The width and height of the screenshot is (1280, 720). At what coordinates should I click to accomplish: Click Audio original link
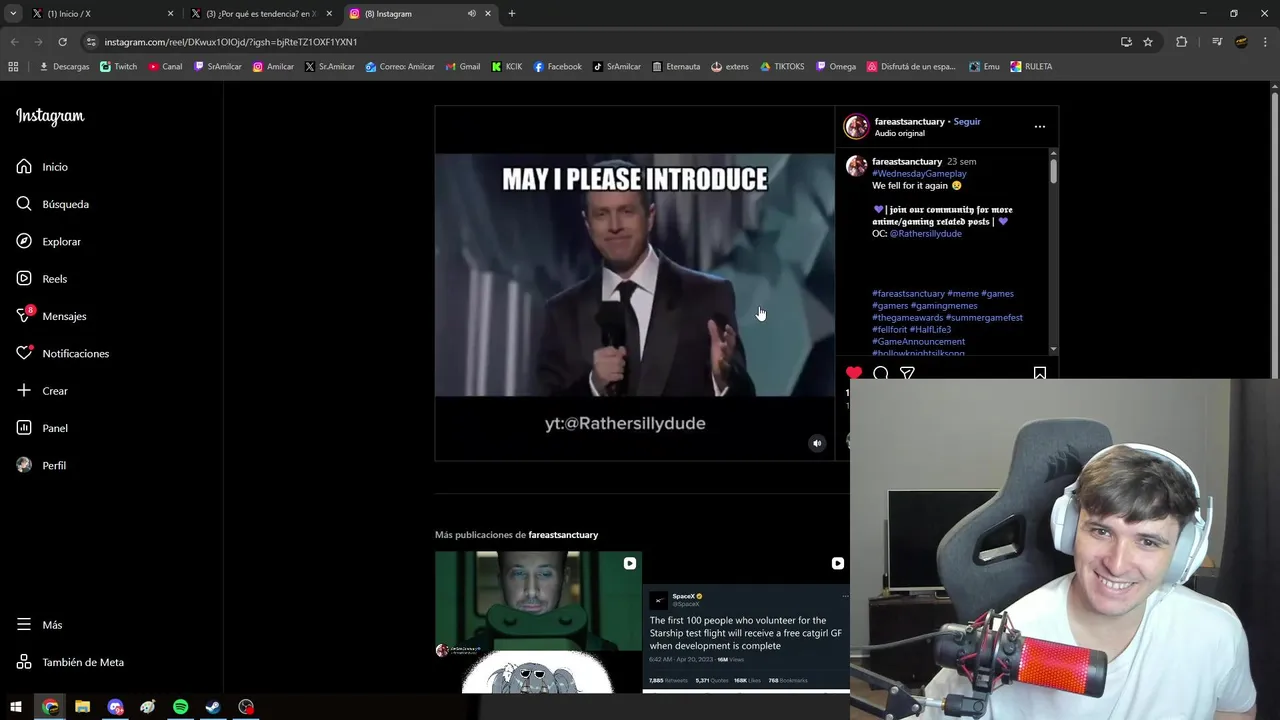coord(900,133)
